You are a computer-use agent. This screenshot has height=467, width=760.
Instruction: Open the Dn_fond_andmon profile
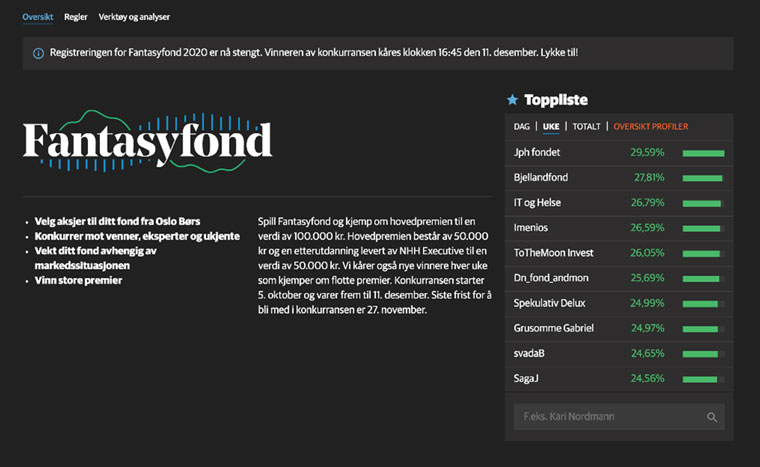(x=551, y=278)
